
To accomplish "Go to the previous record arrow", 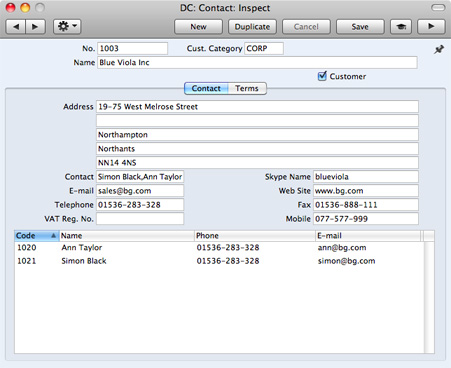I will click(x=16, y=27).
